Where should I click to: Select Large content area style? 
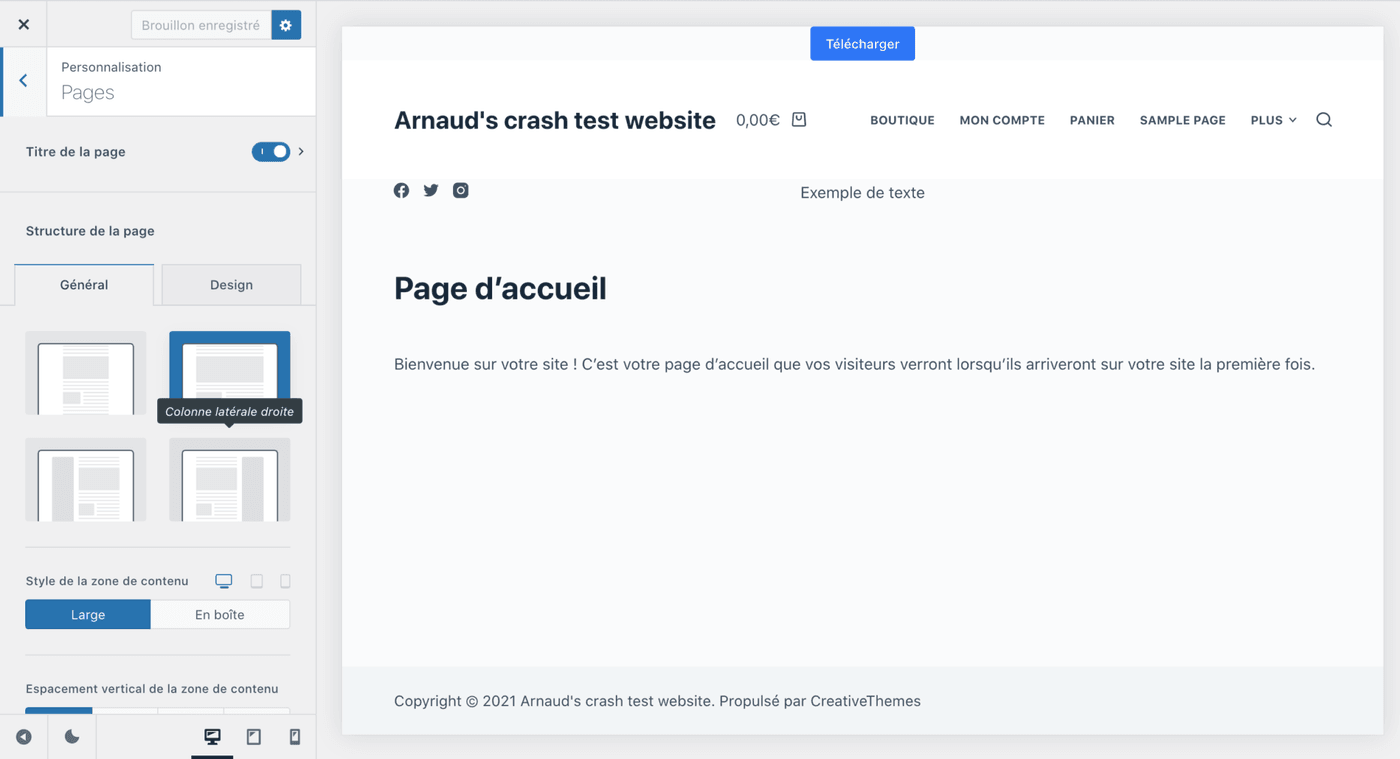point(88,615)
